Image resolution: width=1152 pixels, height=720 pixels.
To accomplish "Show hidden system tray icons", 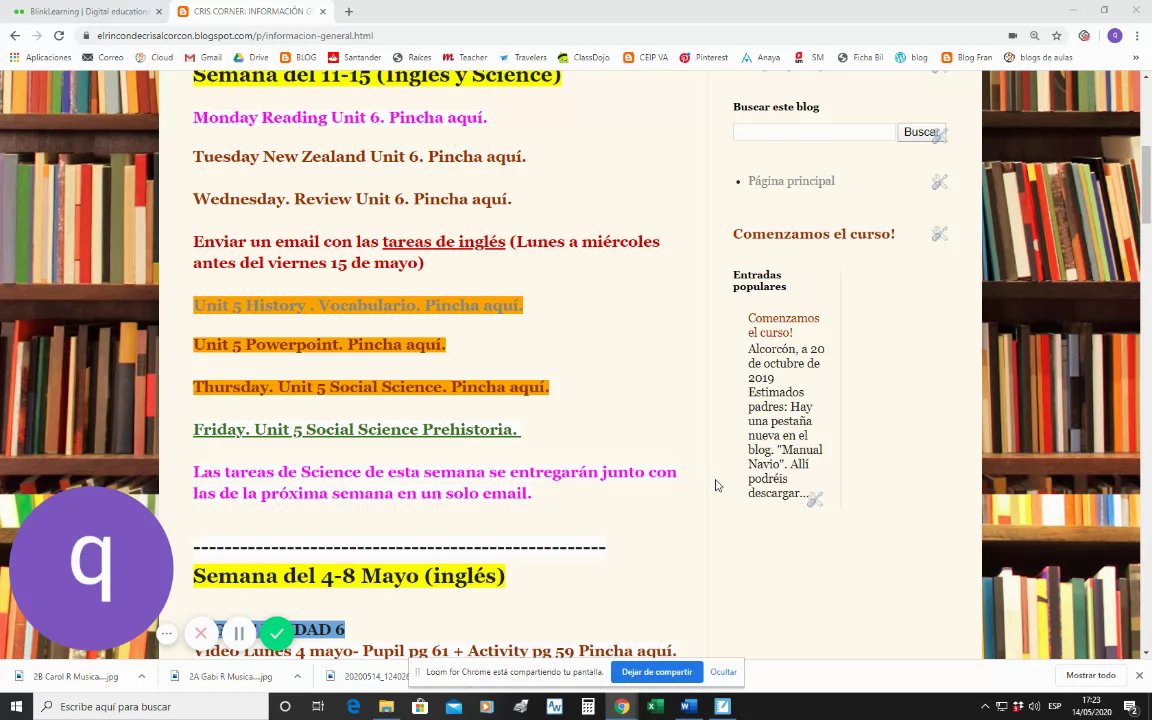I will pyautogui.click(x=985, y=706).
